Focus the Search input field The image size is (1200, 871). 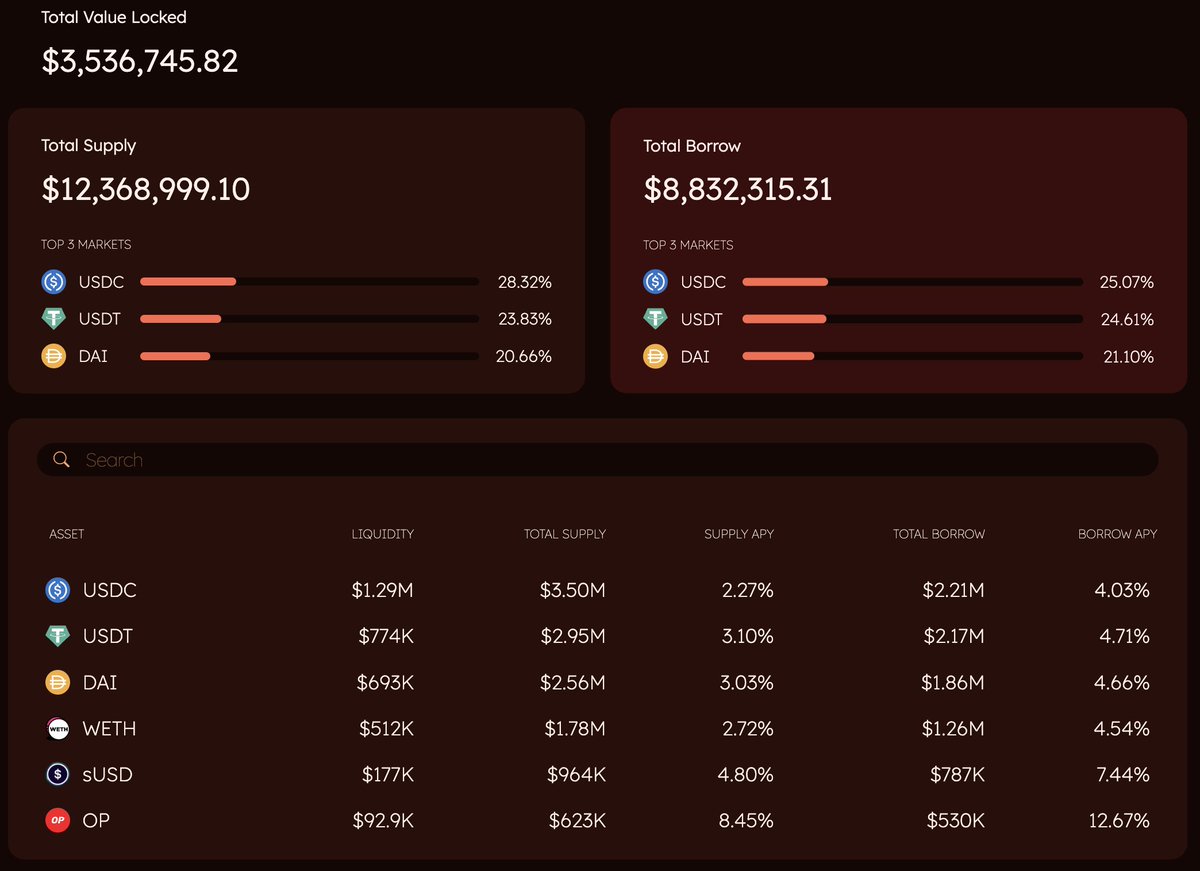point(598,459)
